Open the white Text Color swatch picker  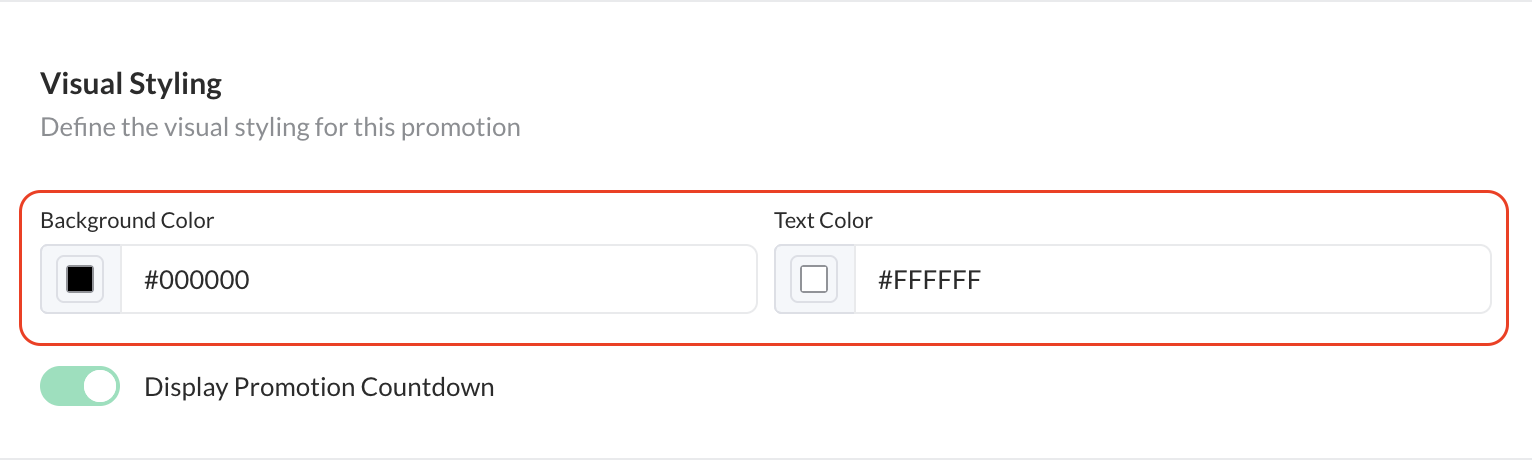coord(814,279)
